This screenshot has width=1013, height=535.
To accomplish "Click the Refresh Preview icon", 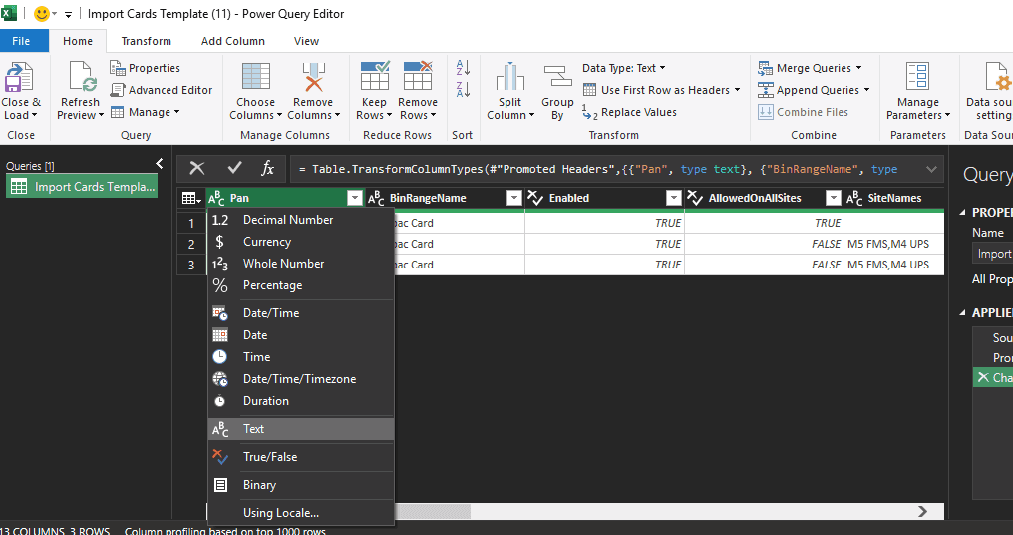I will (x=80, y=78).
